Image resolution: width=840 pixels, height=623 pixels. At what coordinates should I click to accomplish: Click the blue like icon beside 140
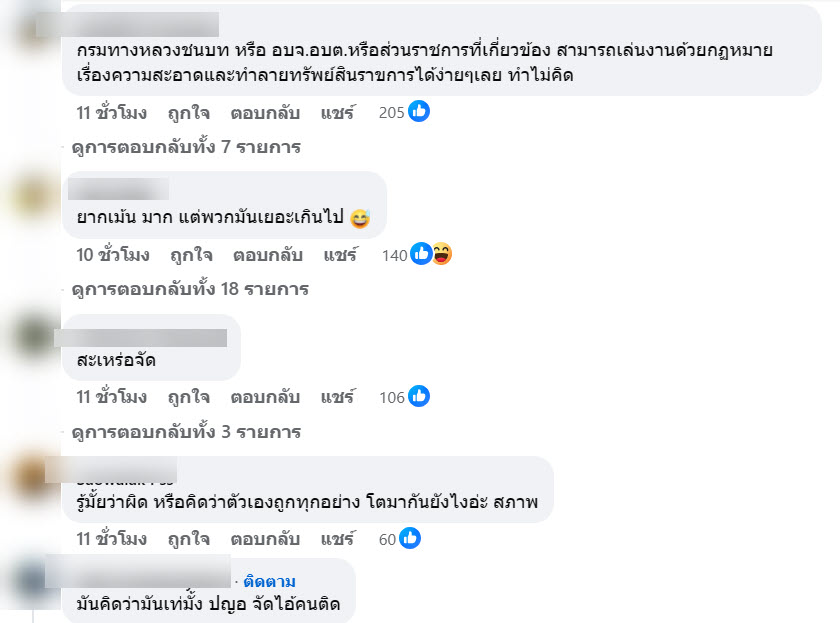pos(422,255)
